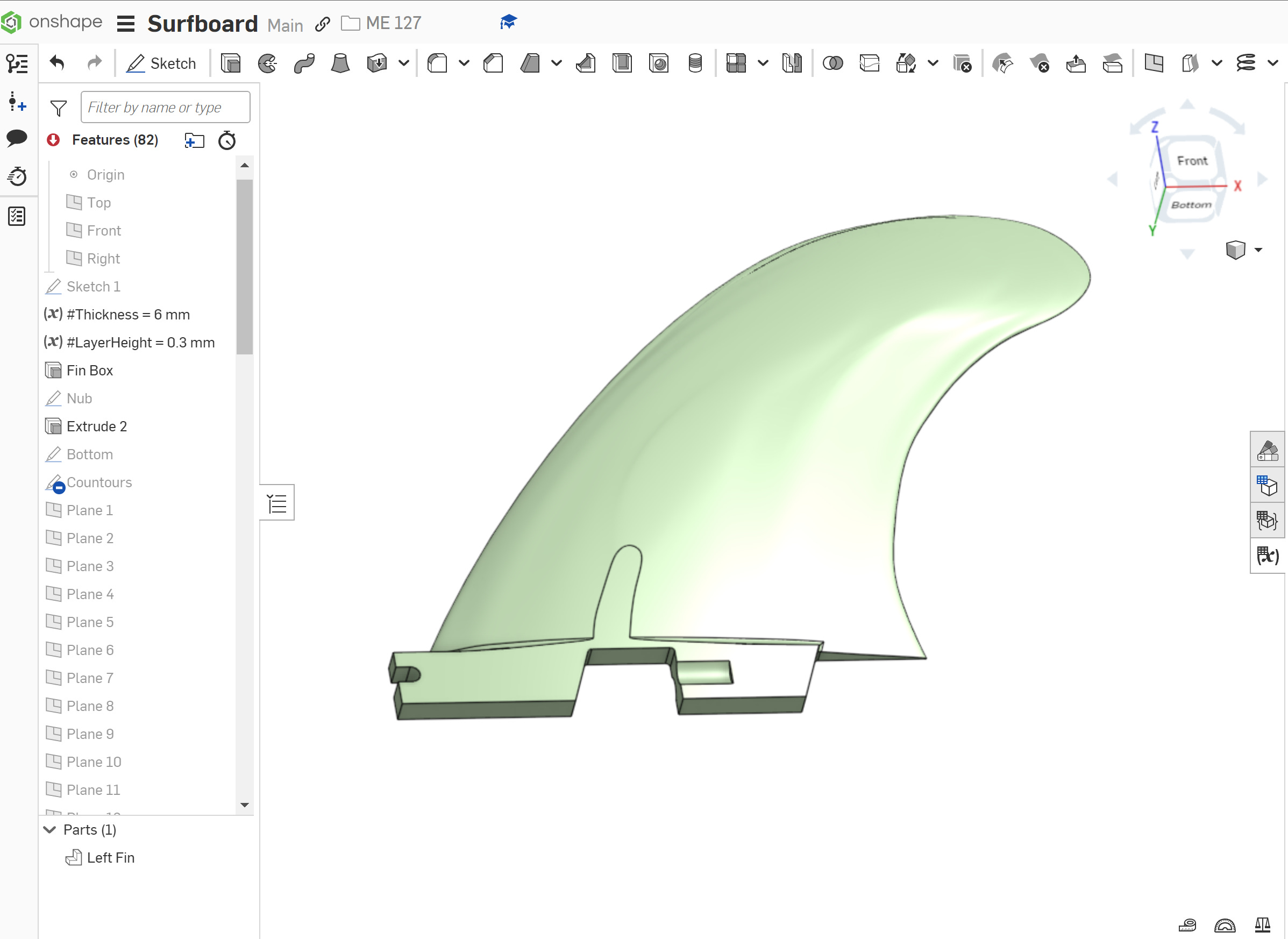Image resolution: width=1288 pixels, height=939 pixels.
Task: Click the Undo arrow
Action: [x=57, y=62]
